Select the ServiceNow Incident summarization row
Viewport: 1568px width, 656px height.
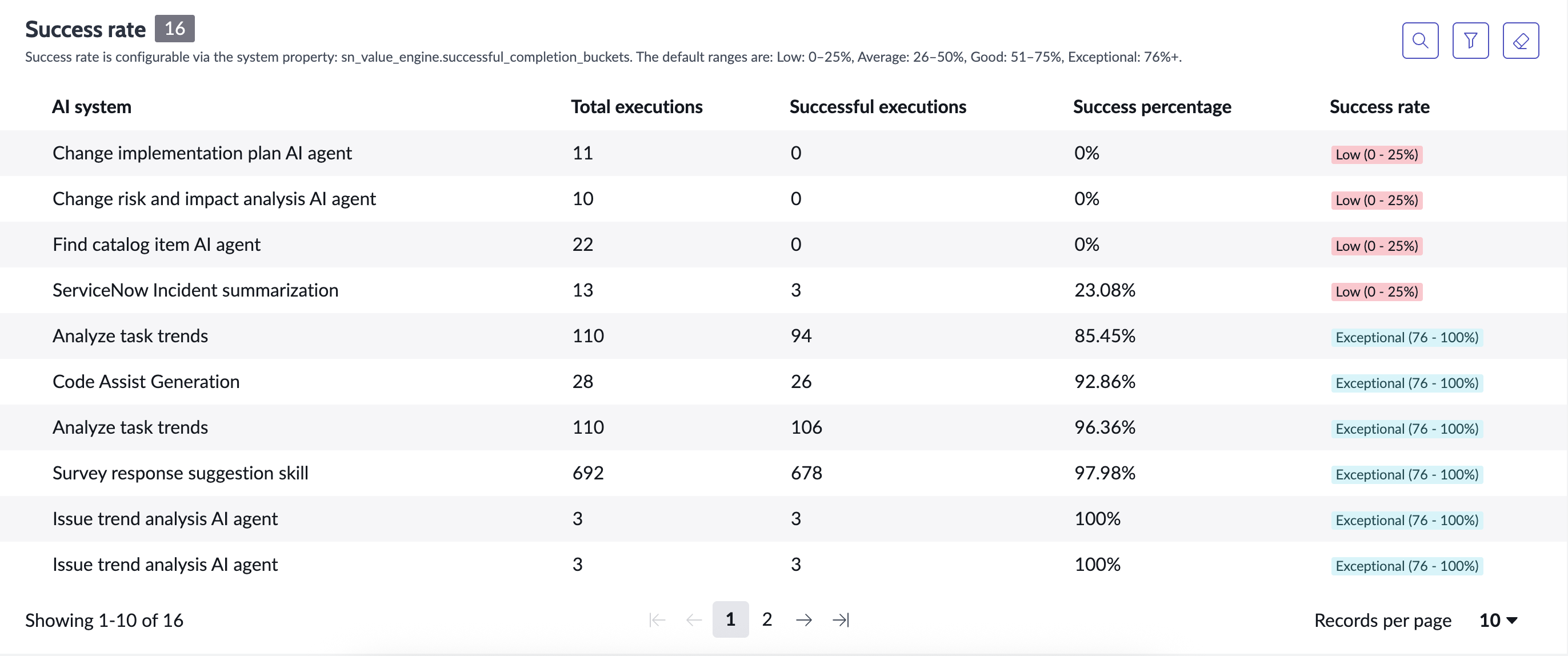click(784, 290)
